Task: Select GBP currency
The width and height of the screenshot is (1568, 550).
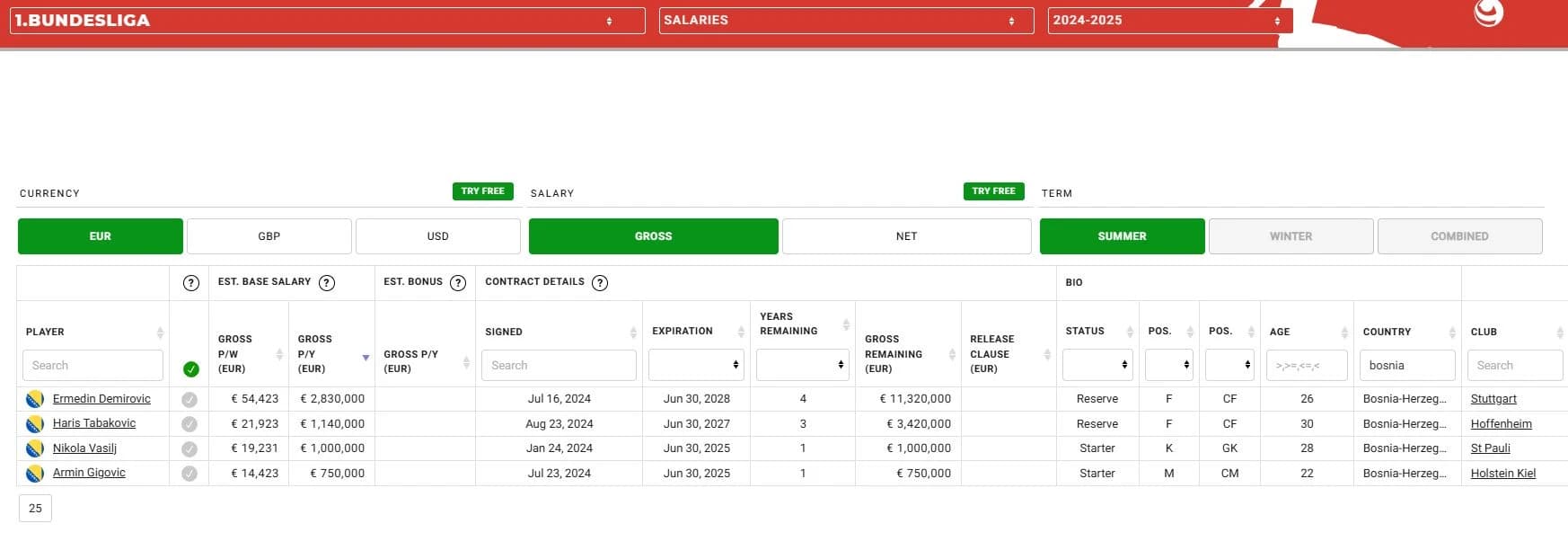Action: (x=269, y=236)
